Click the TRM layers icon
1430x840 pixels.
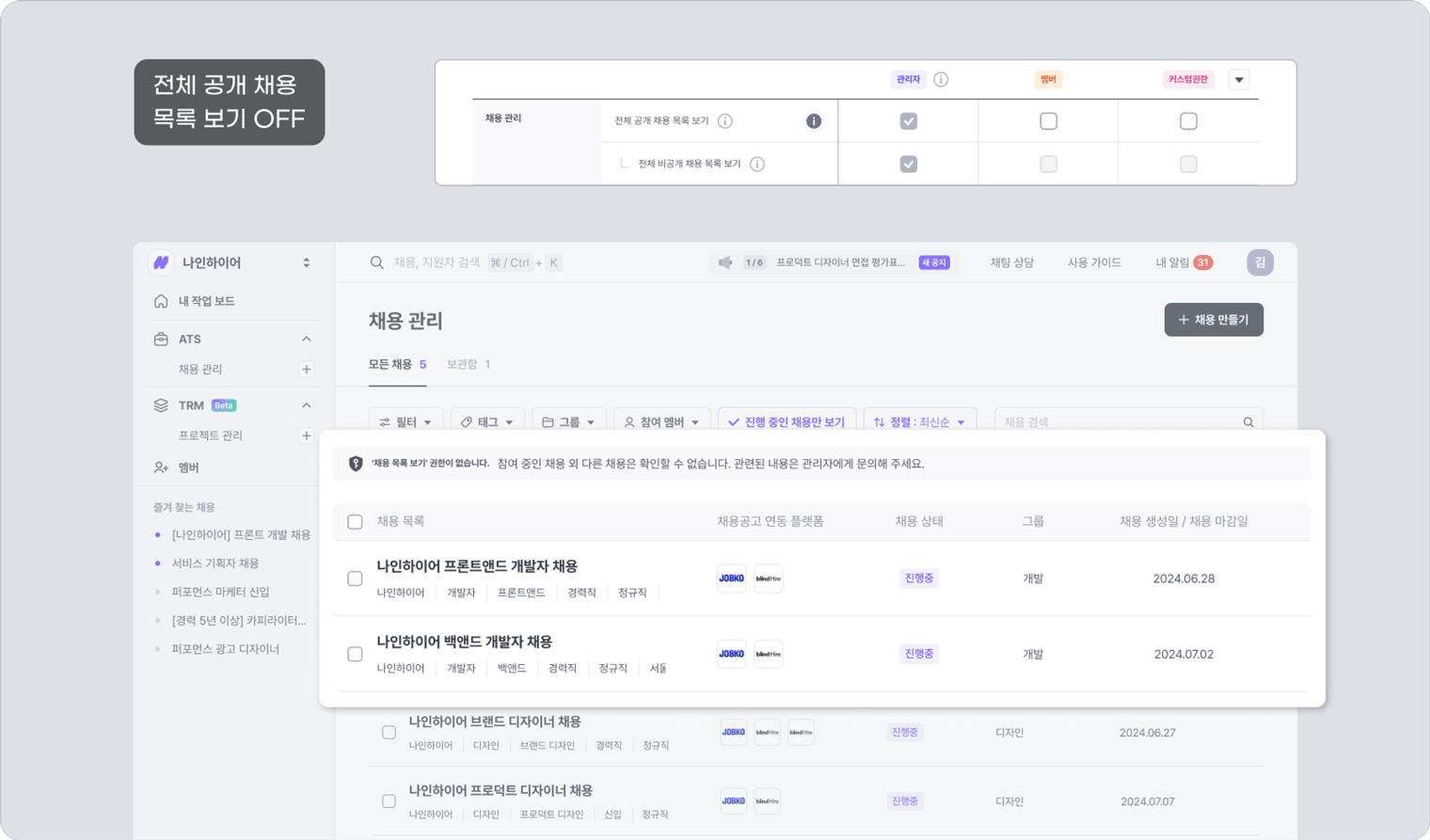161,405
